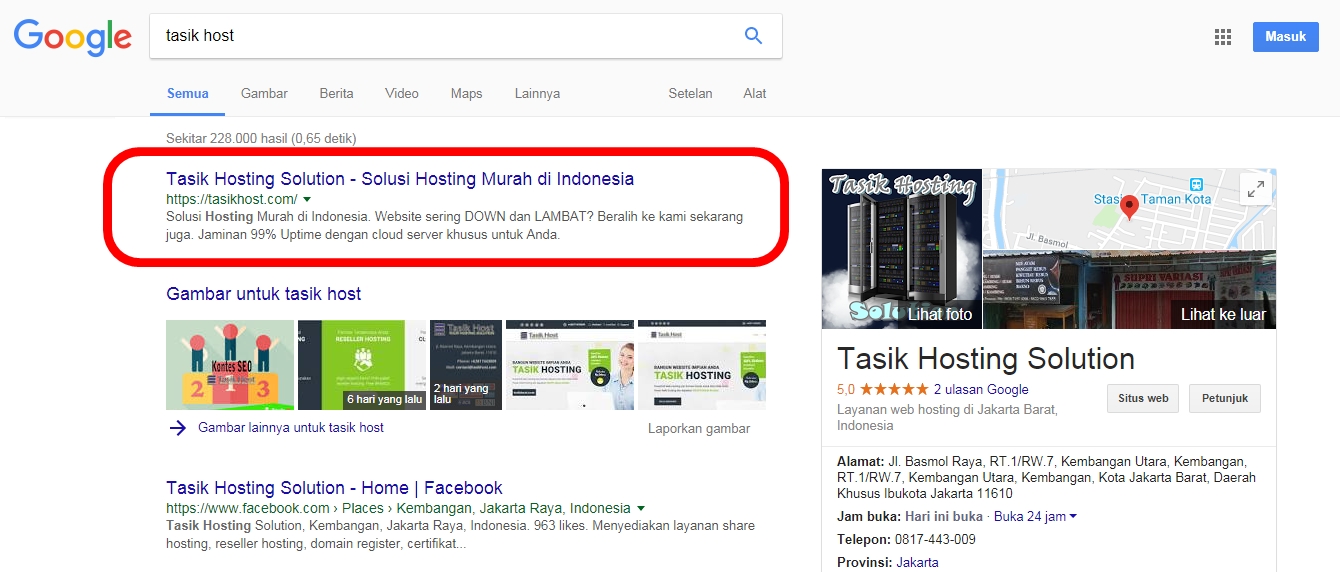Click the Facebook URL breadcrumb text
1340x572 pixels.
click(398, 508)
